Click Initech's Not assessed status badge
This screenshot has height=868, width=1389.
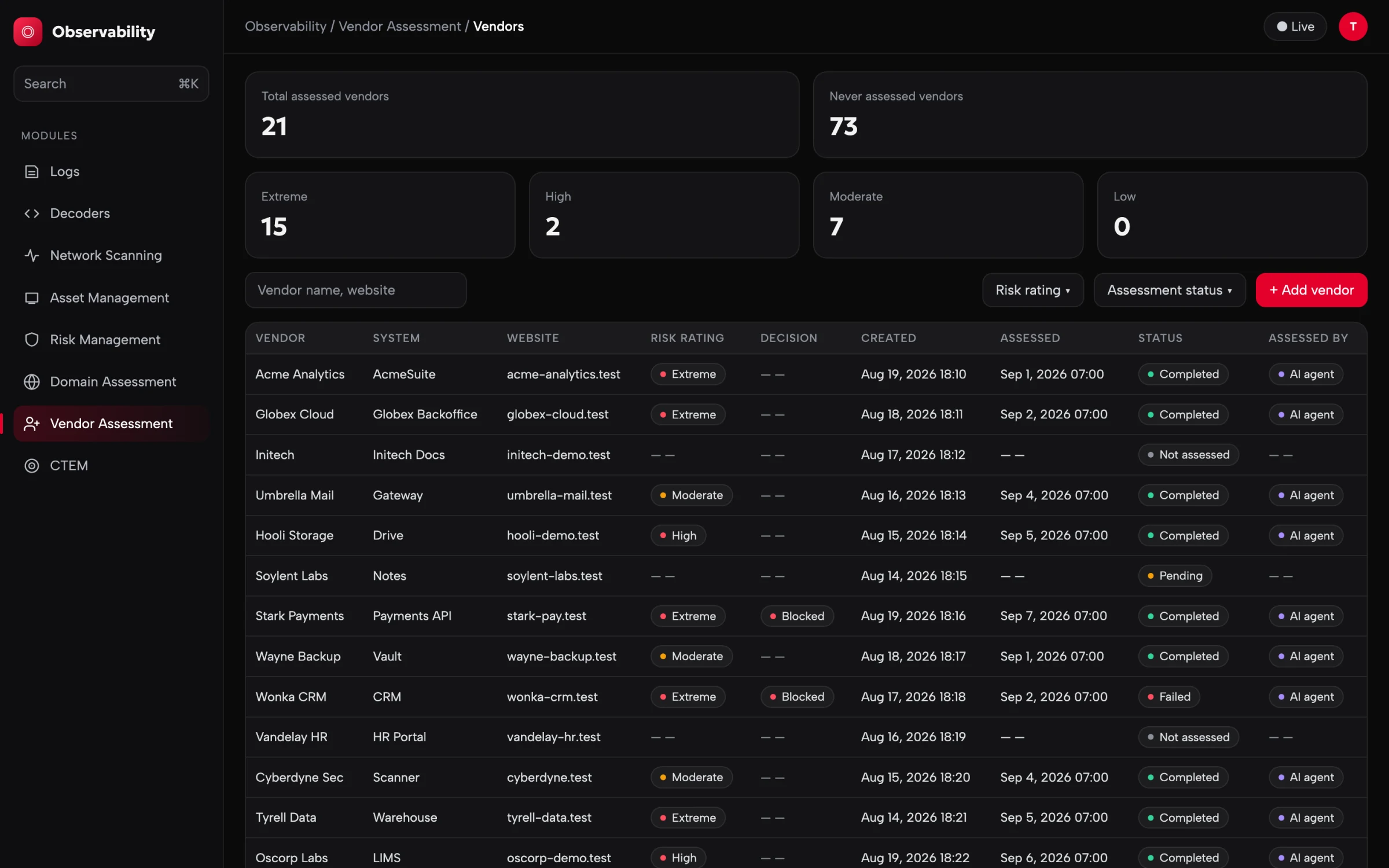point(1188,455)
